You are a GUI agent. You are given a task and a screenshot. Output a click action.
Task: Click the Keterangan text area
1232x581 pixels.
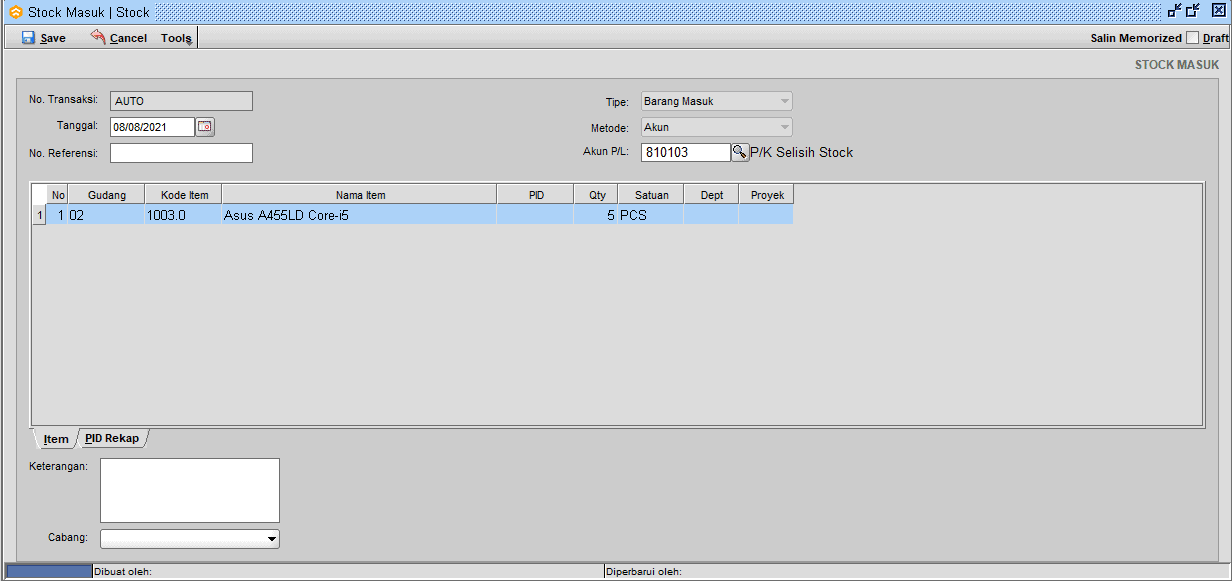tap(190, 490)
